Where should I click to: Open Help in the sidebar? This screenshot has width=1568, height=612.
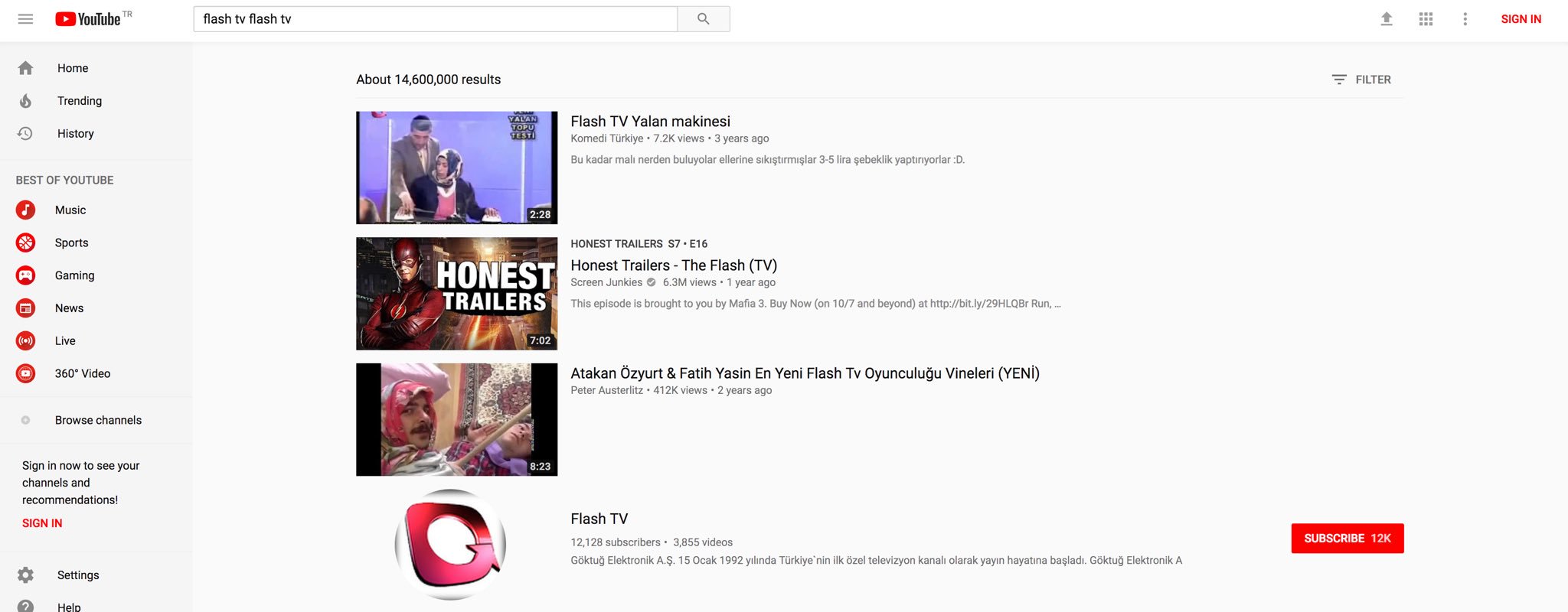[x=69, y=607]
